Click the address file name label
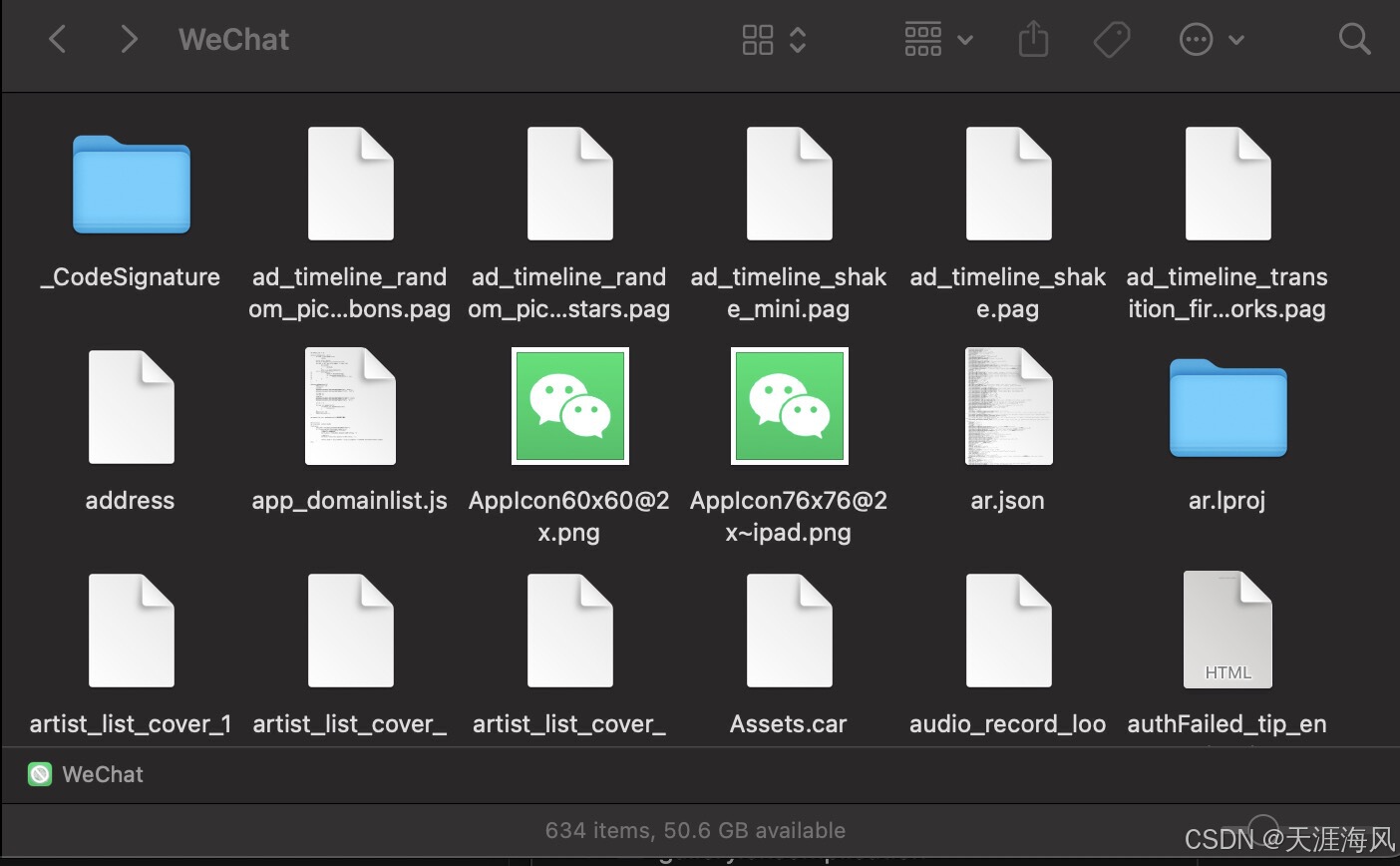 pos(130,501)
